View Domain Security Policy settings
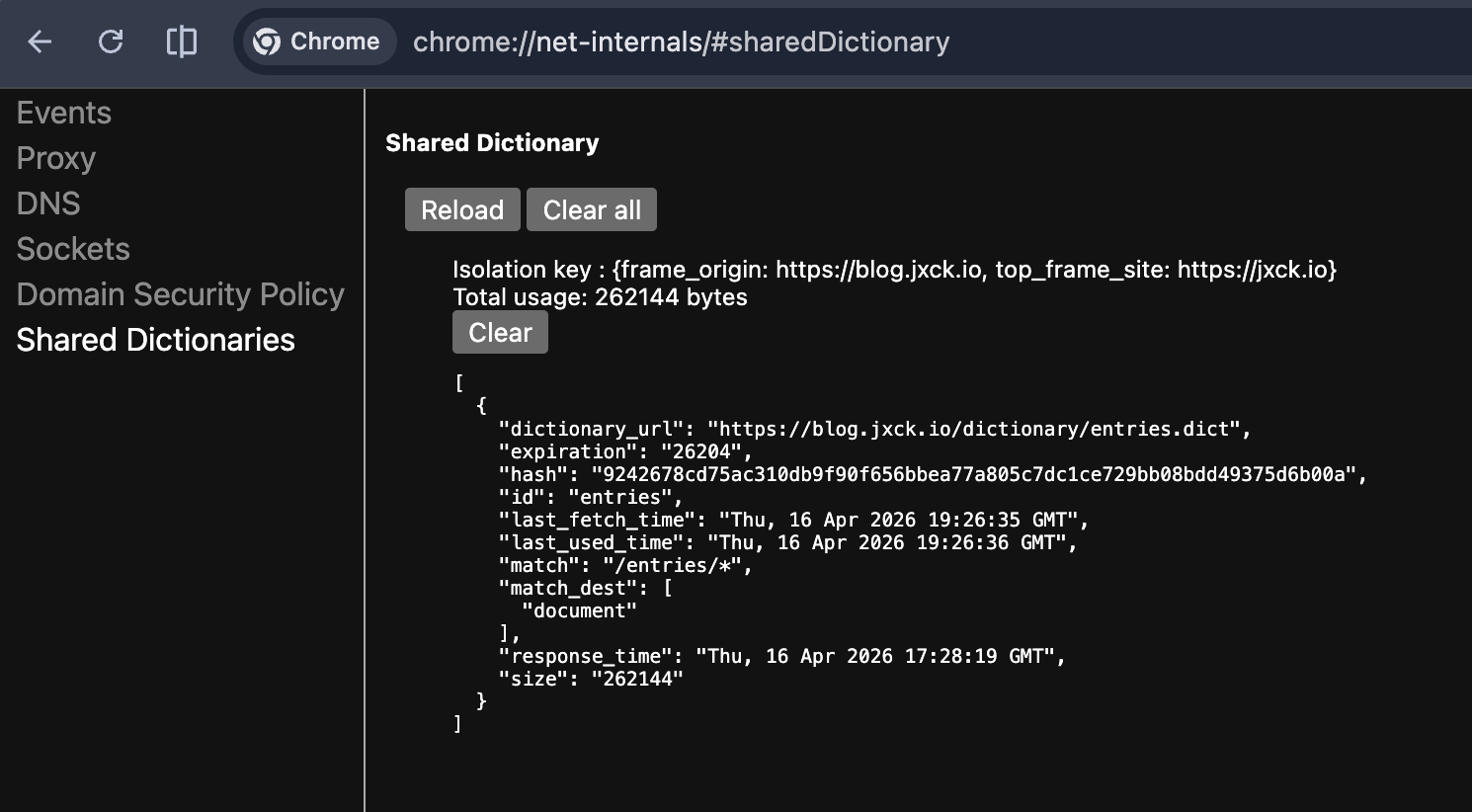 (x=180, y=294)
